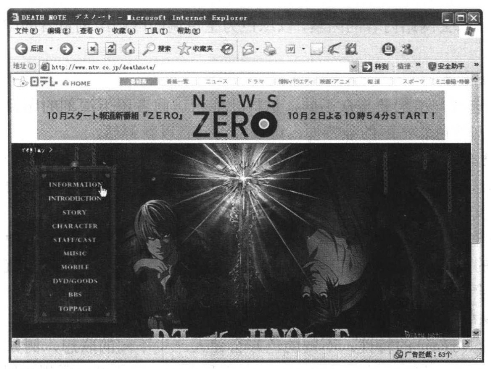The image size is (491, 369).
Task: Open the 工具 (Tools) menu
Action: (156, 31)
